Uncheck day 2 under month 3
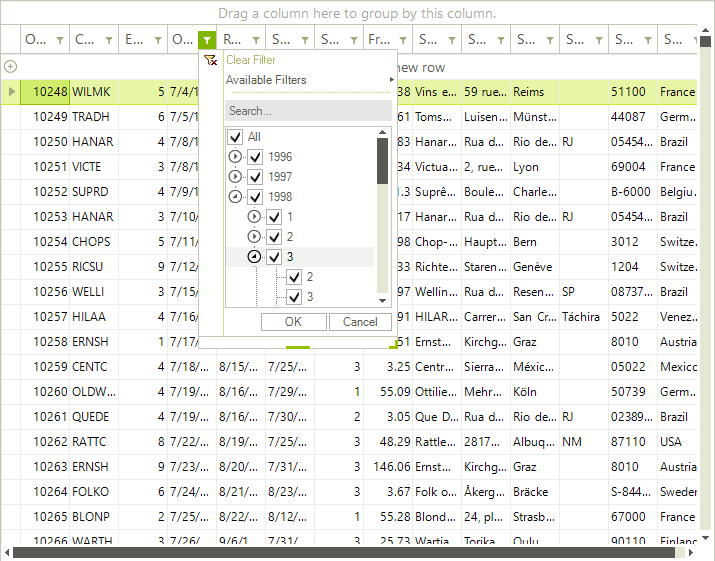 (x=294, y=277)
